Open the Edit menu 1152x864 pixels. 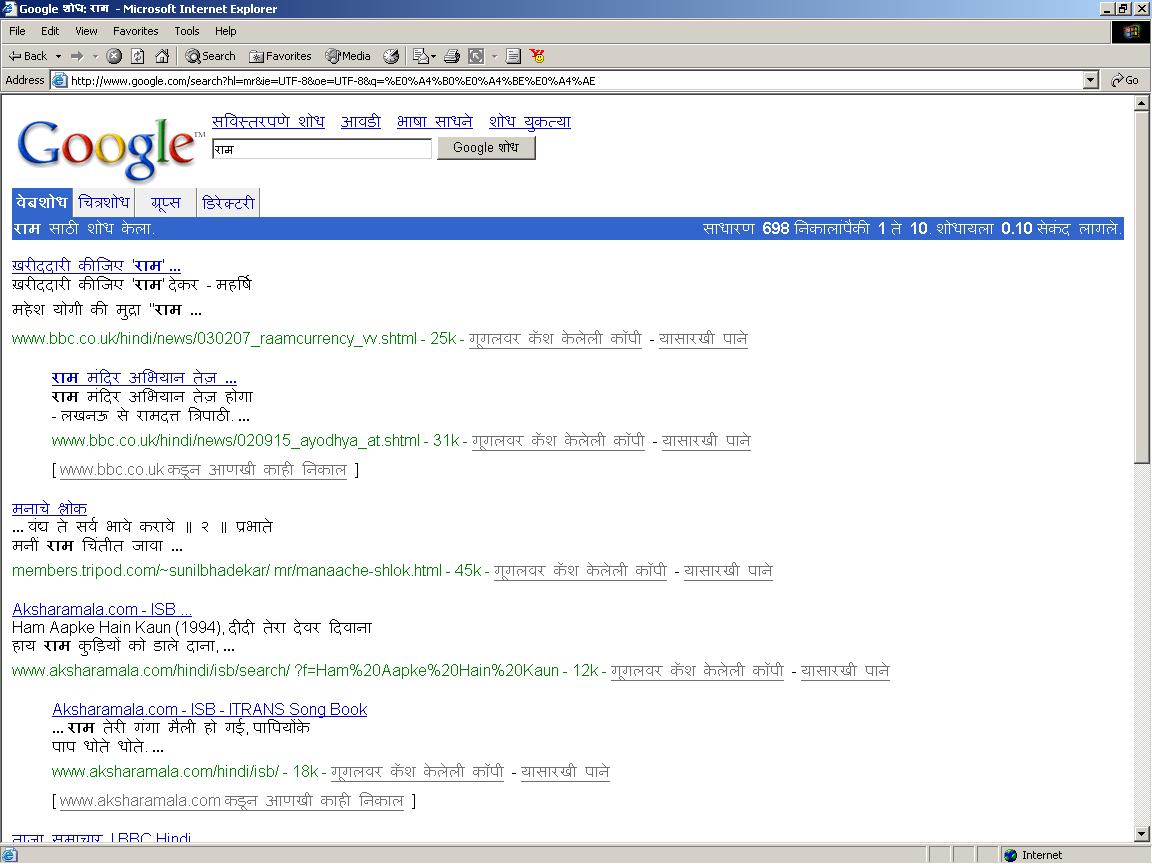click(50, 31)
